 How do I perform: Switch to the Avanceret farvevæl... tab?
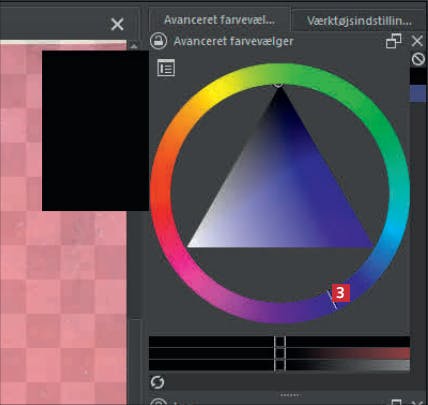point(219,20)
